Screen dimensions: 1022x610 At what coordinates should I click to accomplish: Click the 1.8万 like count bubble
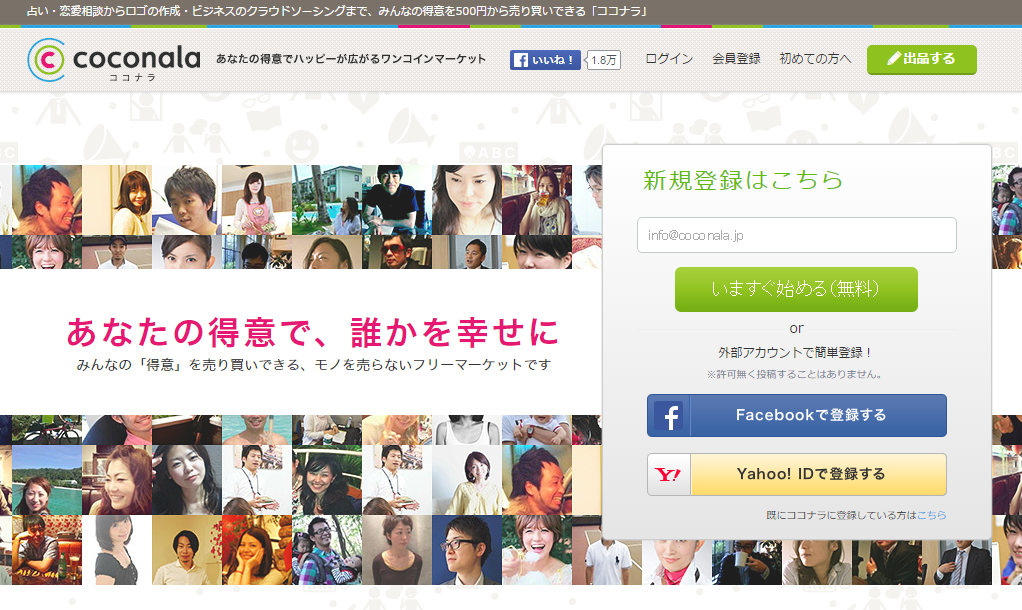[604, 60]
